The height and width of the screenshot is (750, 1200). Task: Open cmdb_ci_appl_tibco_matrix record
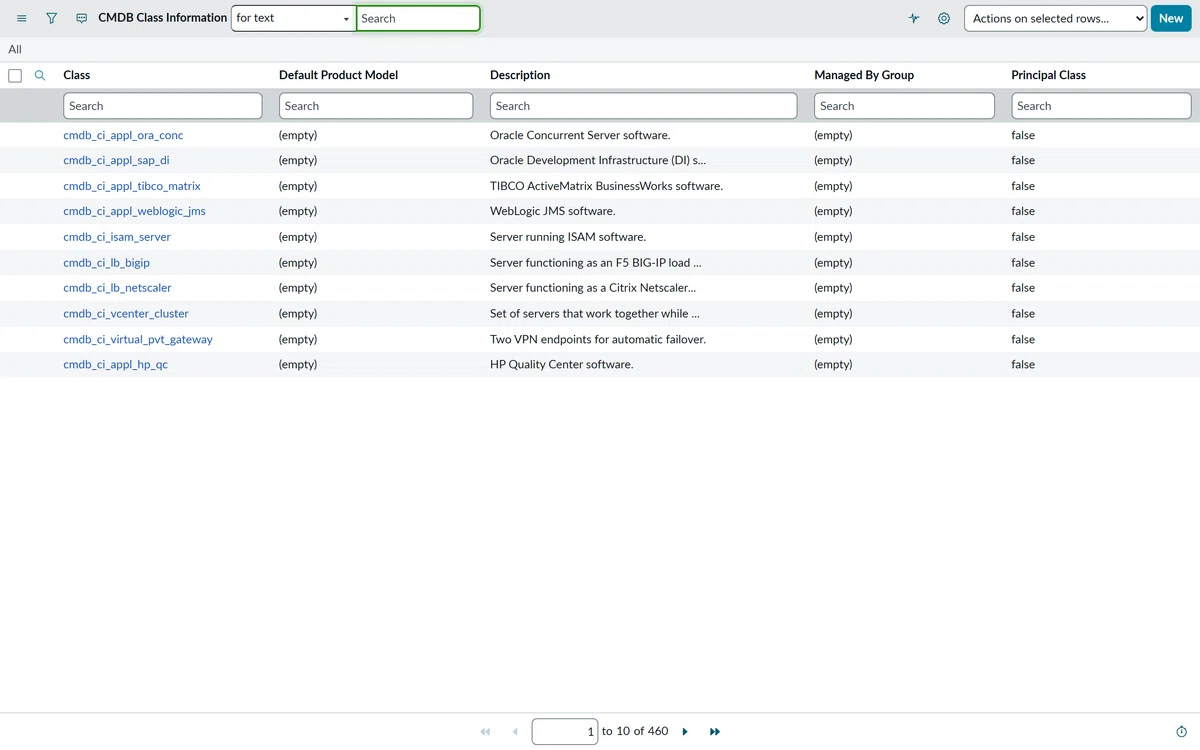pos(132,186)
